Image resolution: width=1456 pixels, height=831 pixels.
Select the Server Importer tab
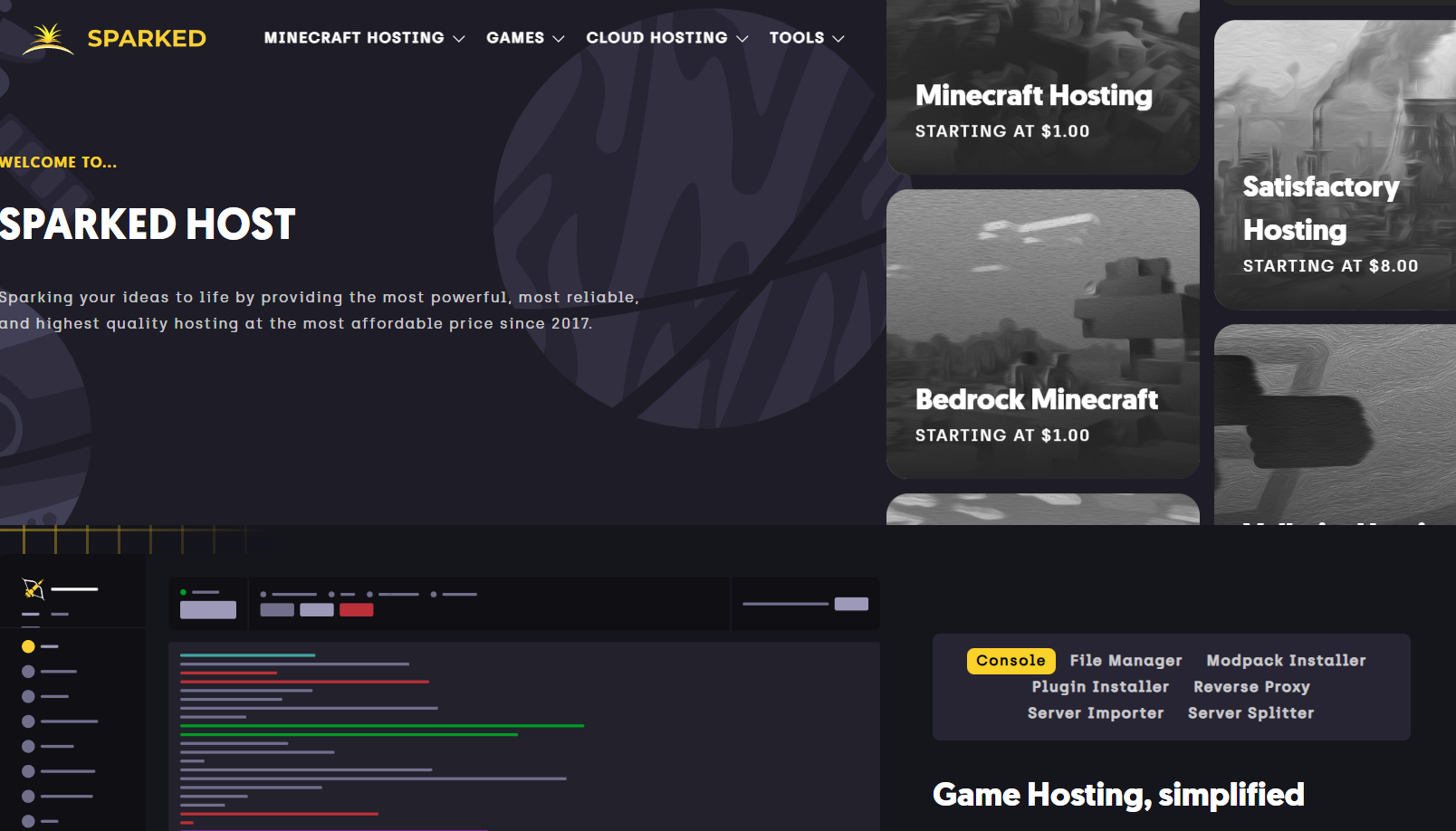1096,713
